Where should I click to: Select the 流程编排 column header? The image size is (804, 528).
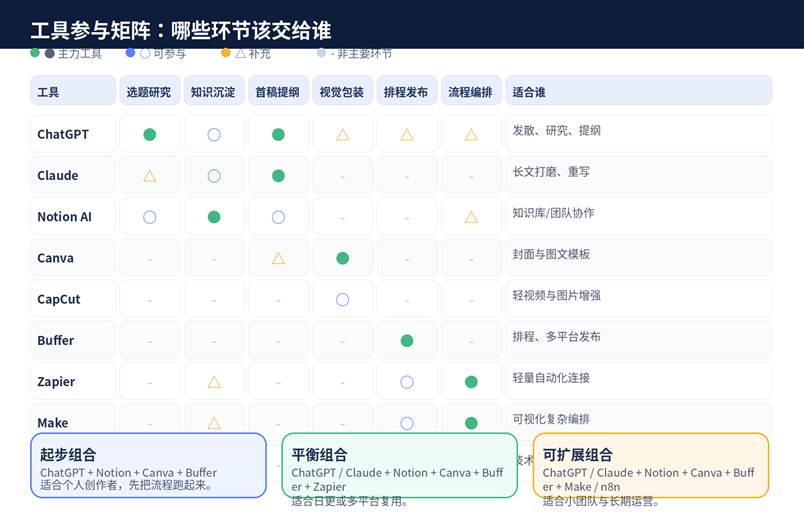pyautogui.click(x=471, y=91)
